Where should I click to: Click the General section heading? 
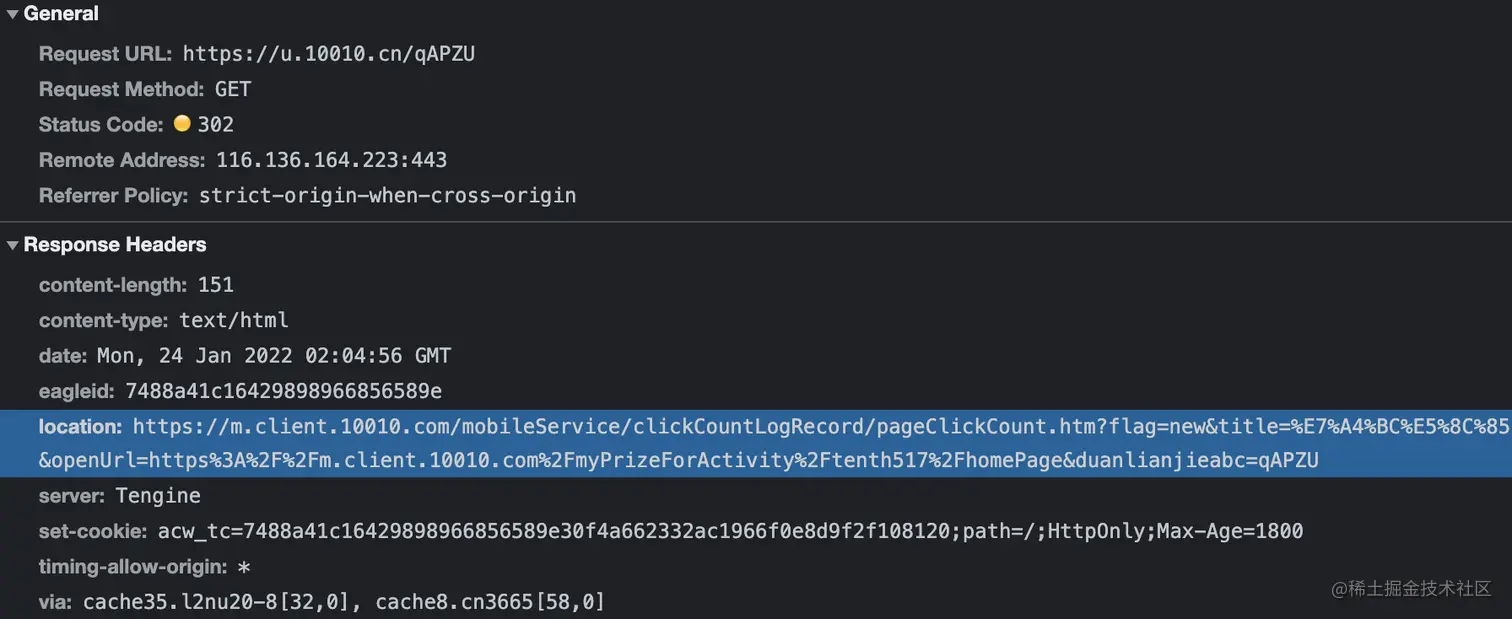pos(61,14)
